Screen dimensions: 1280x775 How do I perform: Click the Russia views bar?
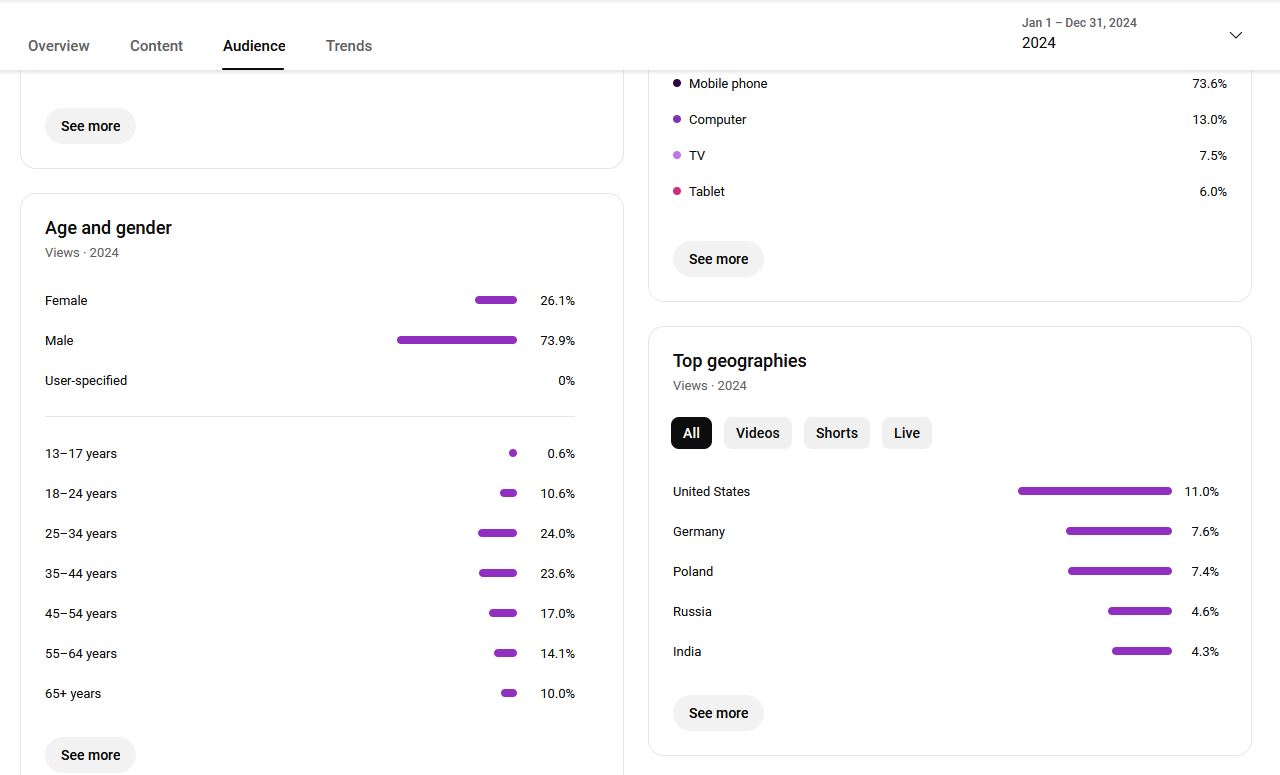click(1140, 611)
